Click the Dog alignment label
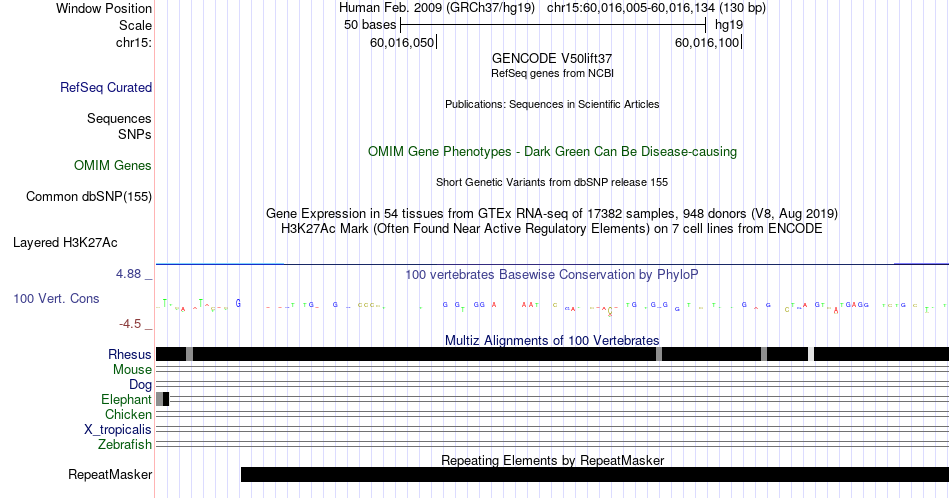 pyautogui.click(x=141, y=385)
